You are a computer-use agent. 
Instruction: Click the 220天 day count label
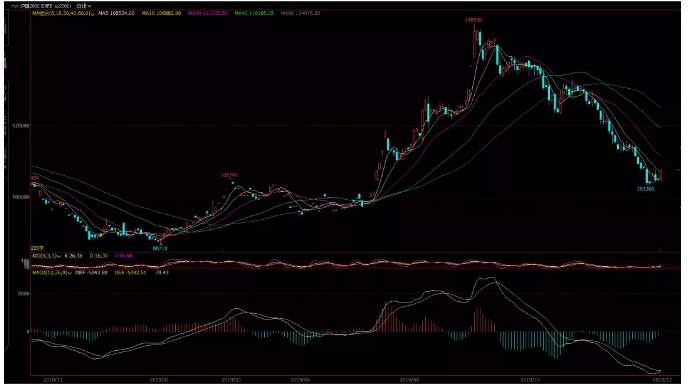[36, 248]
